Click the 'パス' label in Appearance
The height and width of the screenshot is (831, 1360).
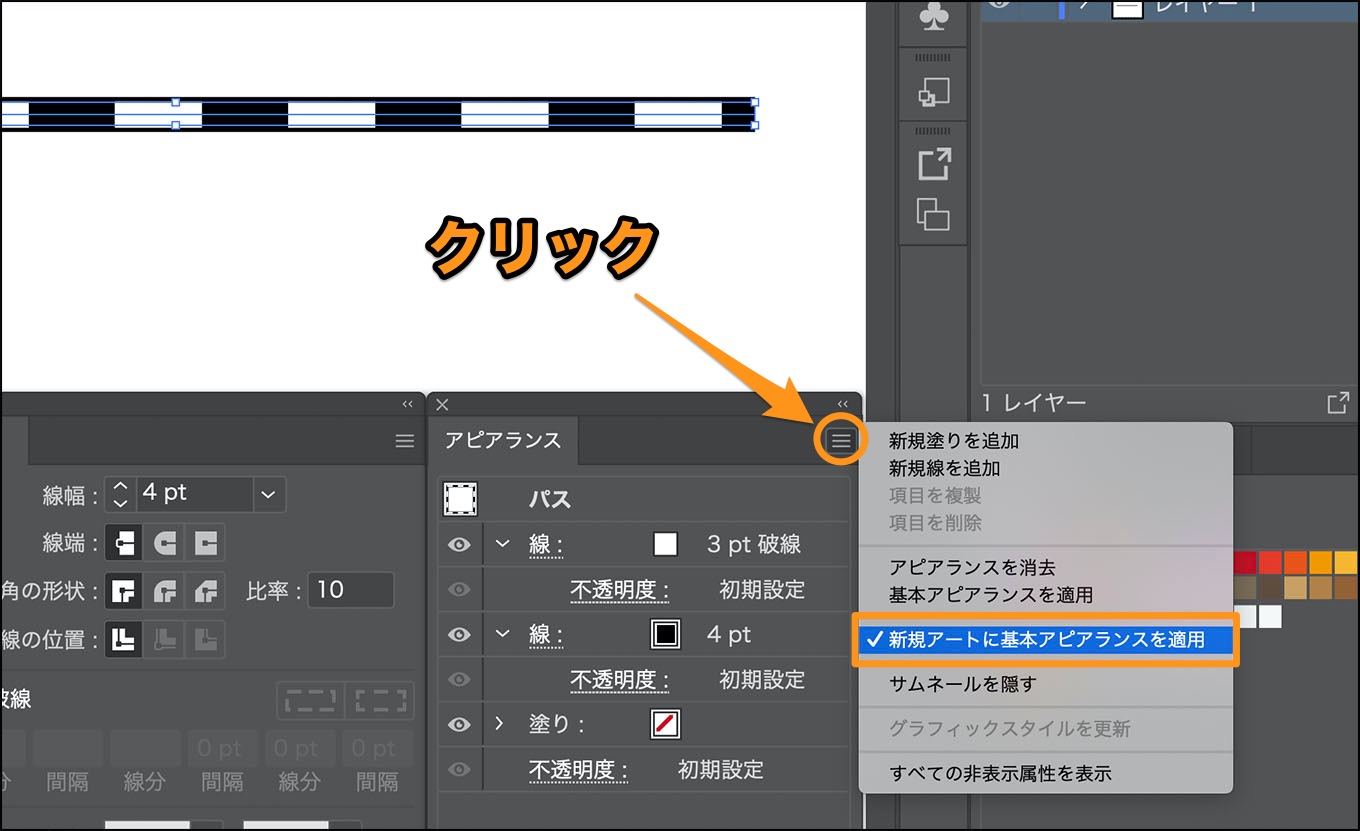click(549, 498)
